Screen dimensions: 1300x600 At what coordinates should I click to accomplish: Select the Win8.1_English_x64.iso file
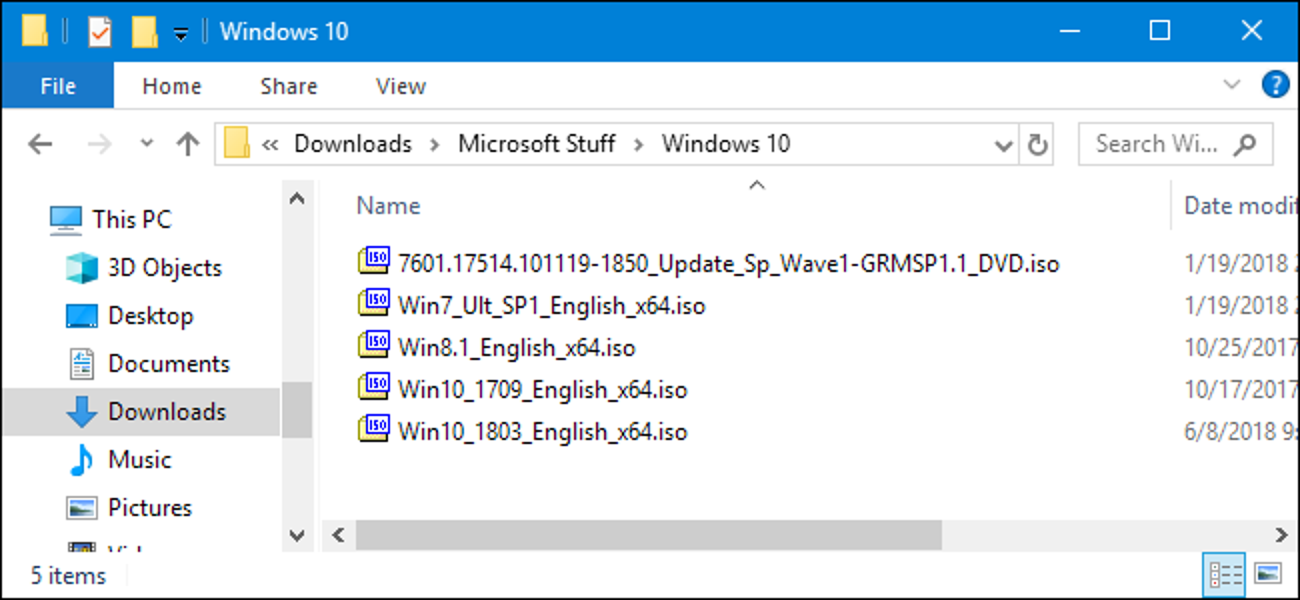pyautogui.click(x=516, y=348)
